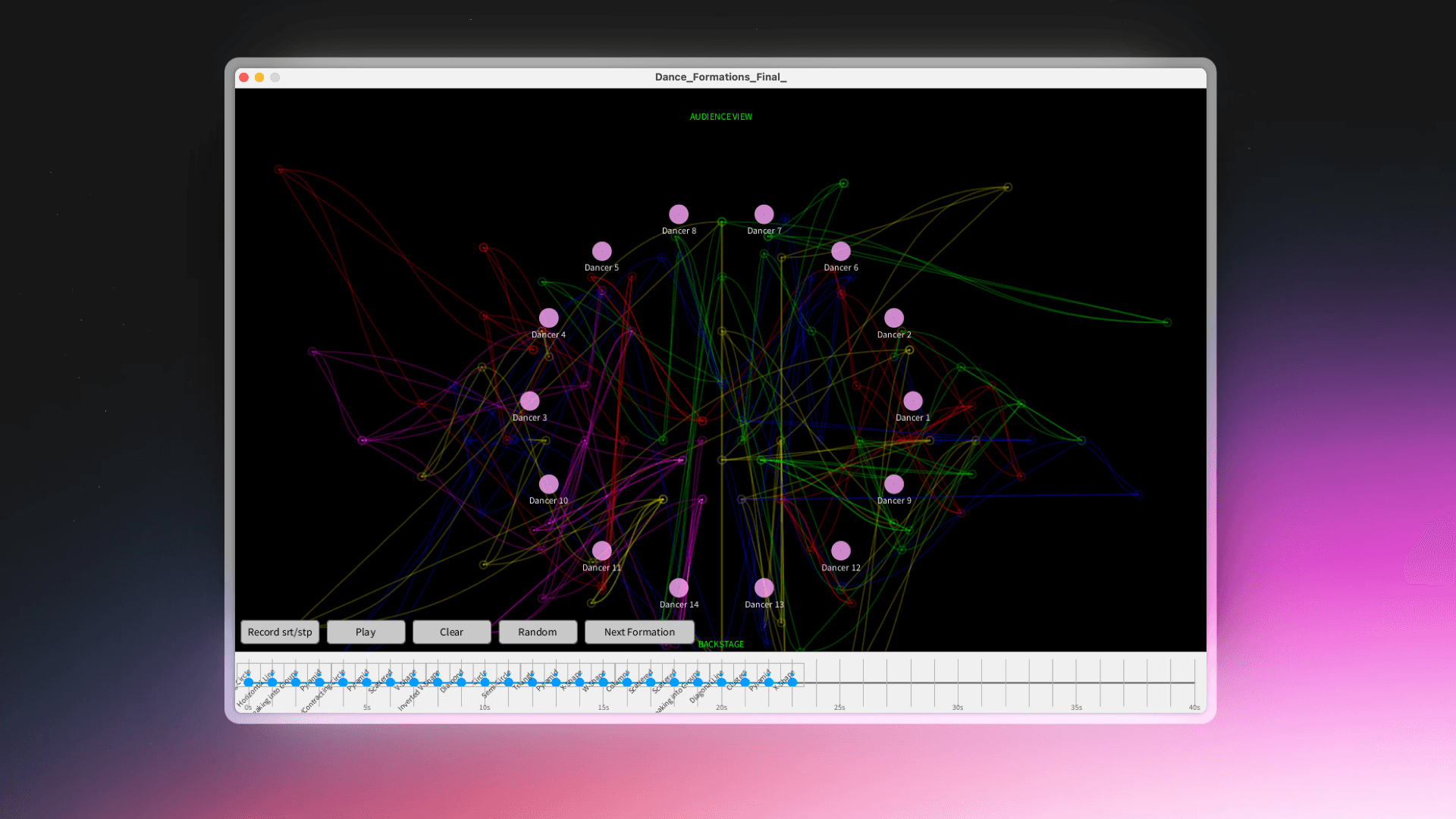Click the Diamond formation timeline keyframe
This screenshot has height=819, width=1456.
pos(461,682)
